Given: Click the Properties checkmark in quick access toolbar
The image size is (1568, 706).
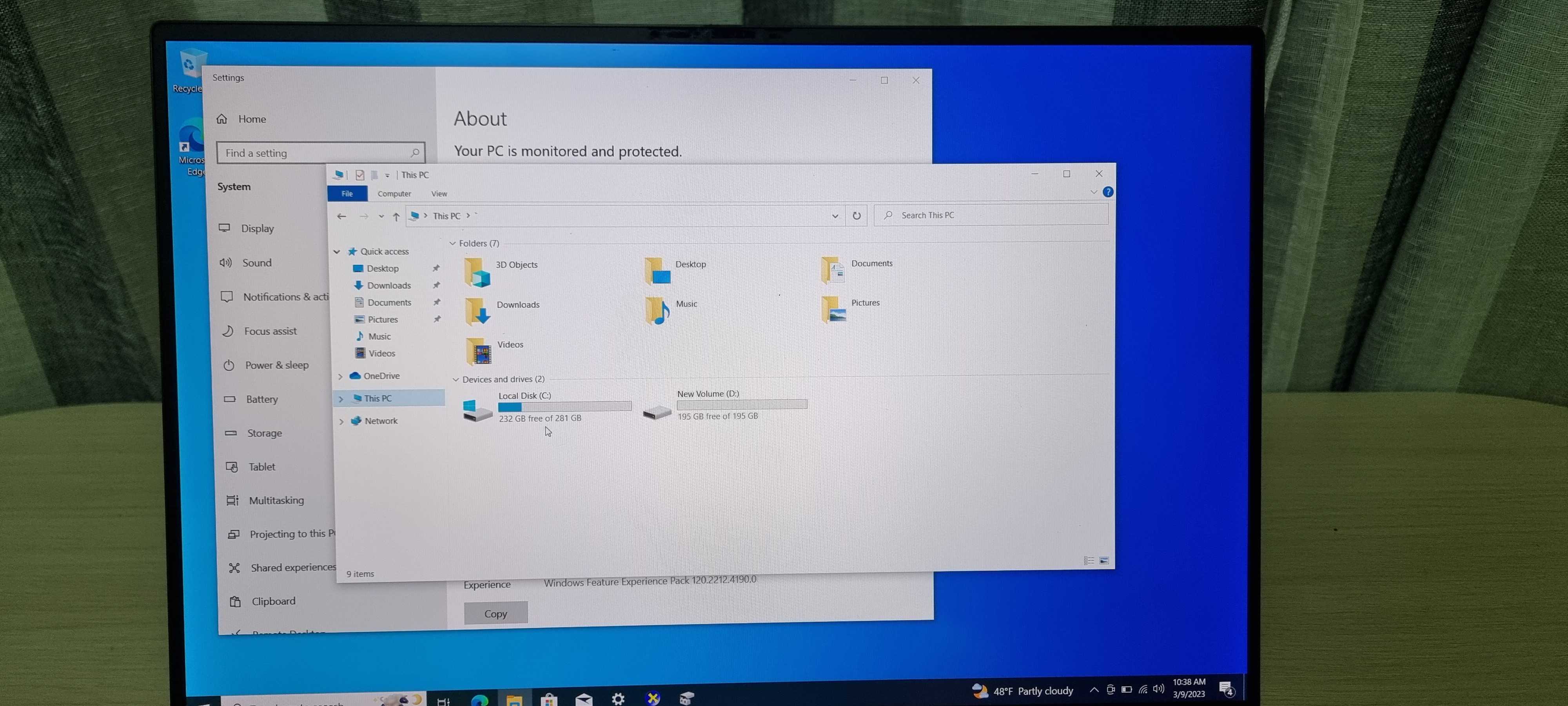Looking at the screenshot, I should 360,175.
